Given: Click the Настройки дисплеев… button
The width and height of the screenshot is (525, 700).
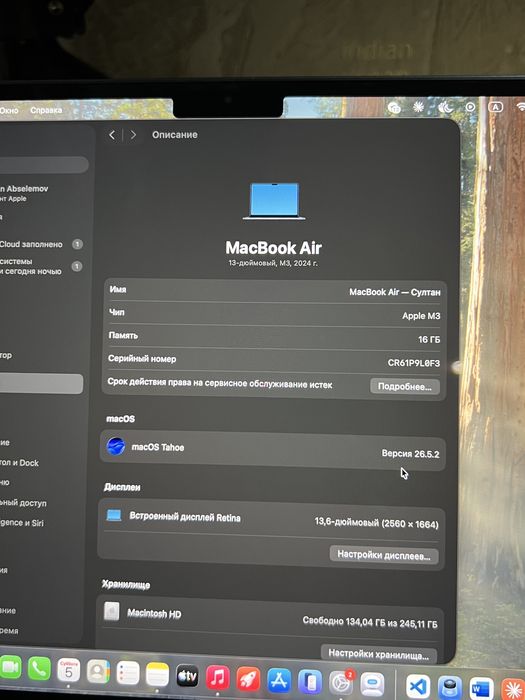Looking at the screenshot, I should tap(383, 555).
